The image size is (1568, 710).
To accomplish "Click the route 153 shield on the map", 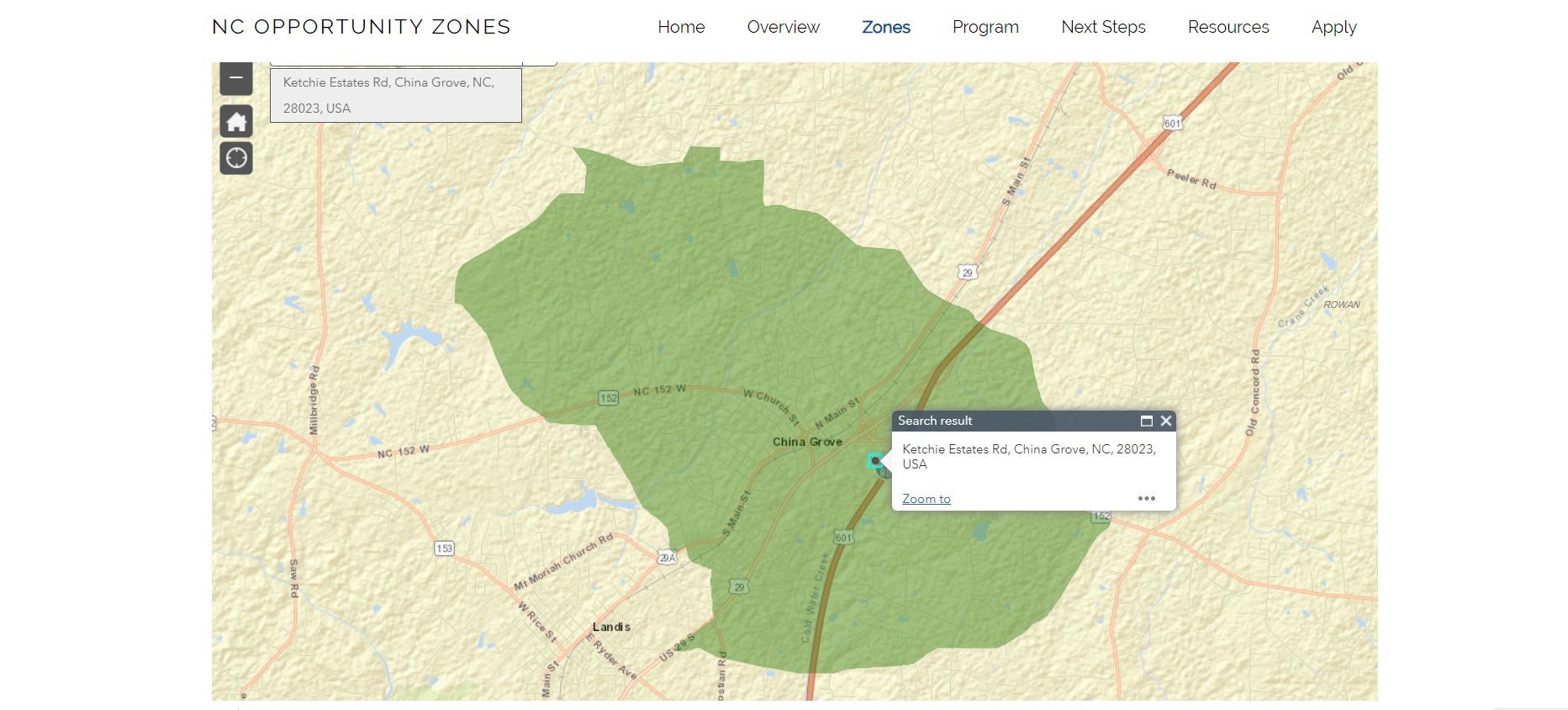I will click(x=444, y=548).
